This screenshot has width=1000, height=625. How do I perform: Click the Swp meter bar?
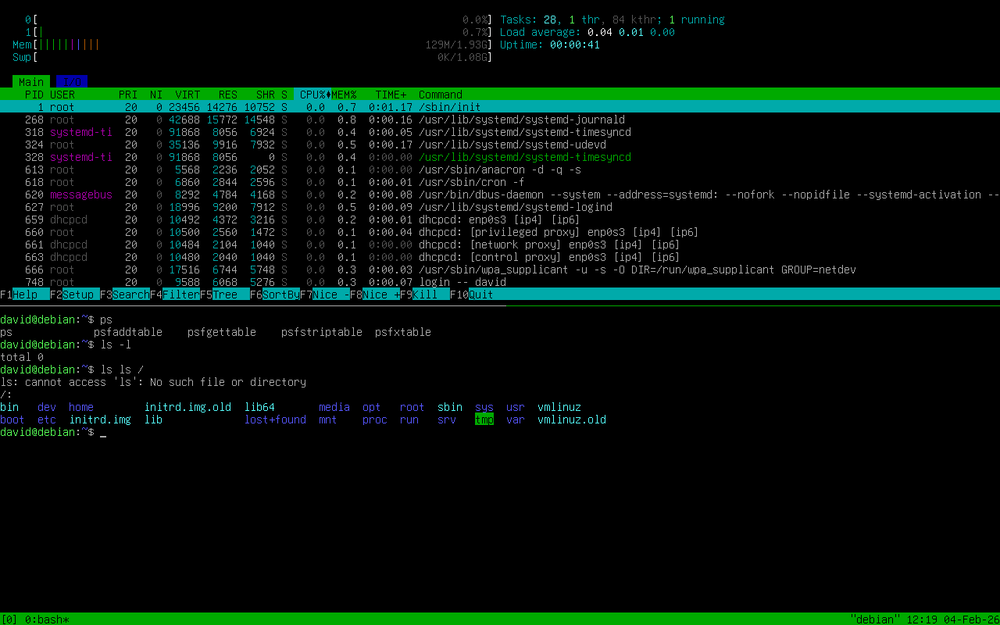pos(253,57)
